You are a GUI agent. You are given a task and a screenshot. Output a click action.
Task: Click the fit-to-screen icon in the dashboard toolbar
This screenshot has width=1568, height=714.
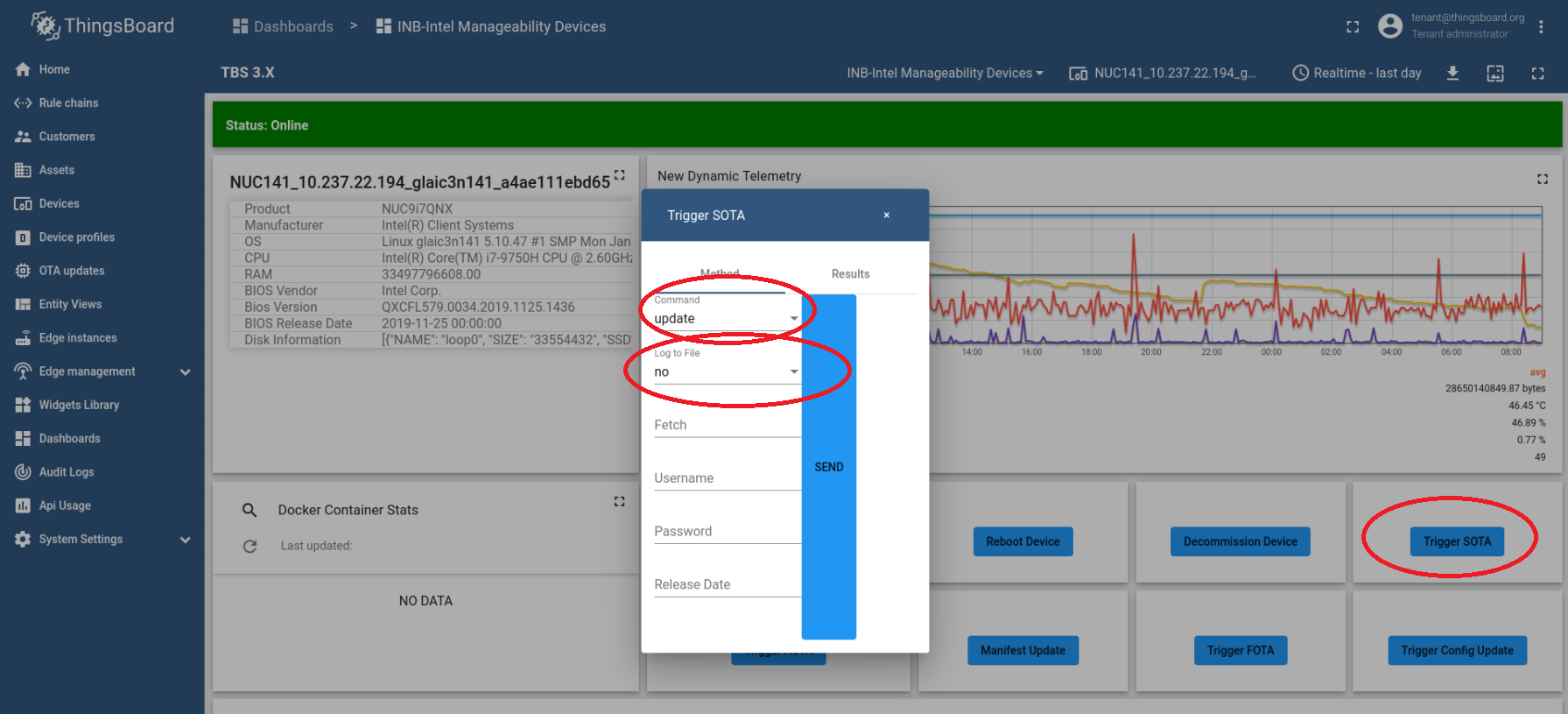1495,73
